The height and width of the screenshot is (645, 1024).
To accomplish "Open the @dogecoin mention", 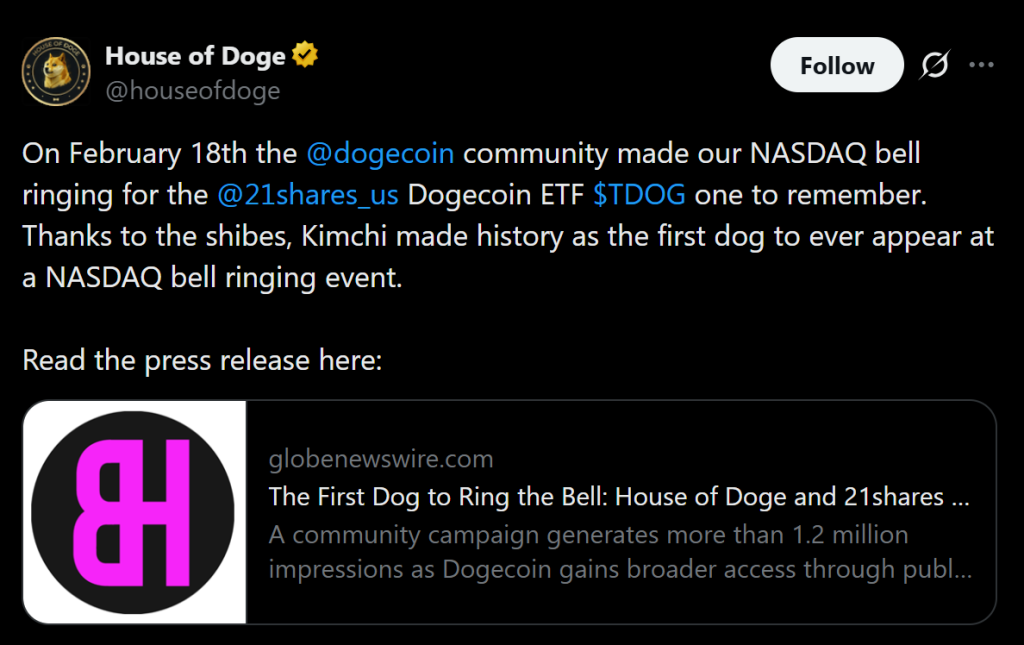I will (x=380, y=154).
